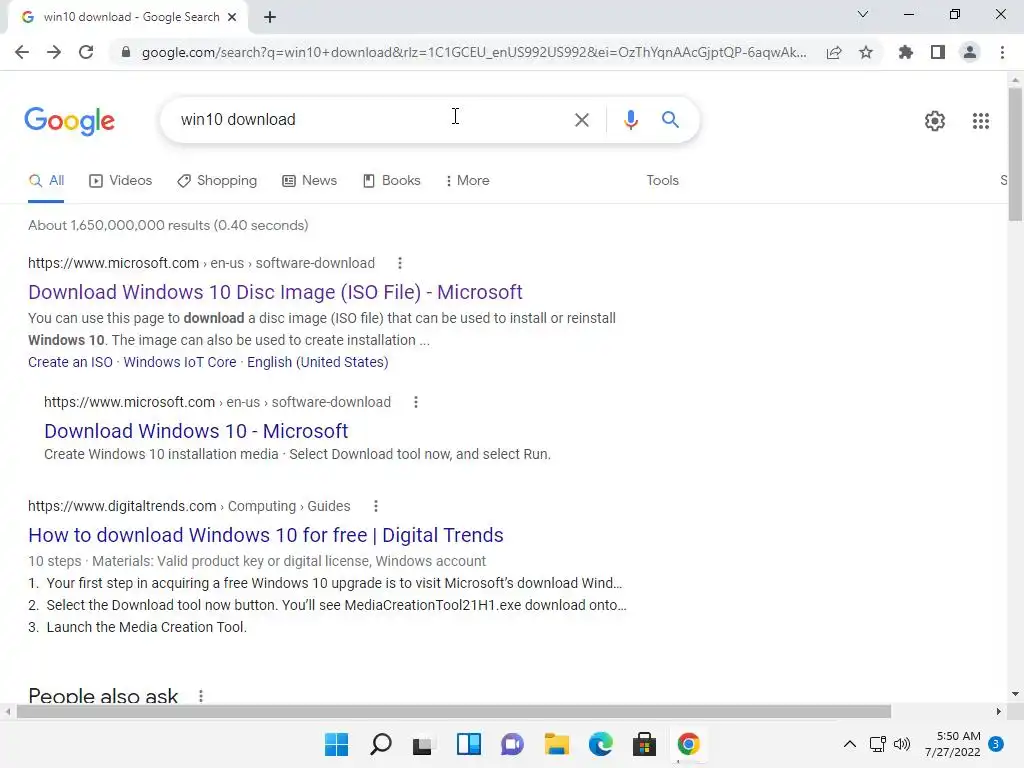Open Chrome extensions puzzle icon
Screen dimensions: 1024x768
coord(905,52)
